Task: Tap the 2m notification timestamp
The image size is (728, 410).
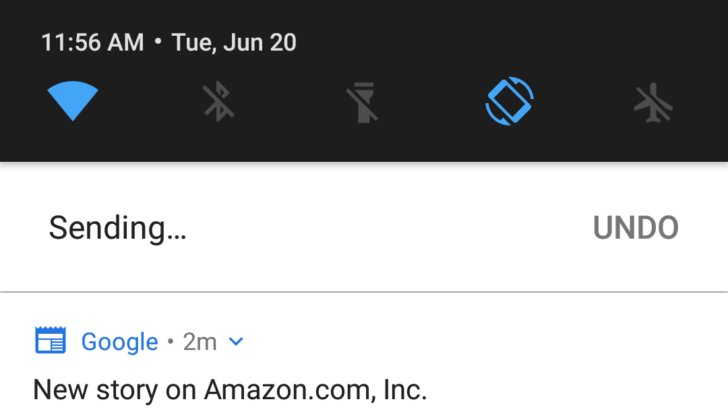Action: click(x=200, y=342)
